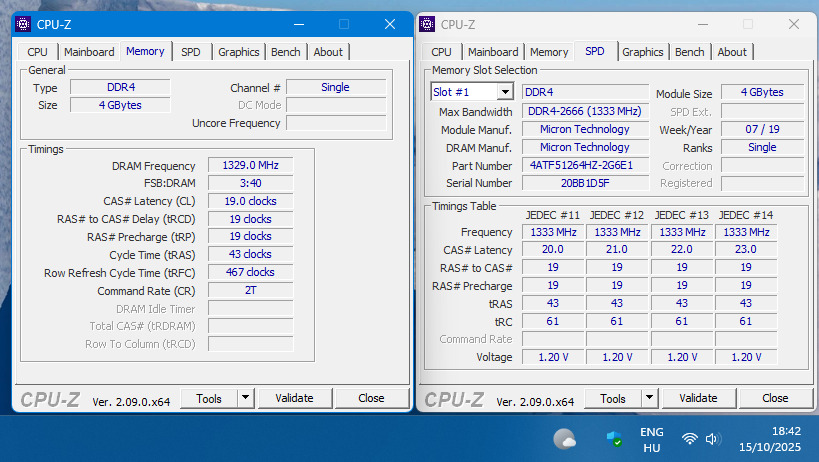Click Serial Number value 20BB1D5F
The image size is (819, 462).
click(585, 183)
